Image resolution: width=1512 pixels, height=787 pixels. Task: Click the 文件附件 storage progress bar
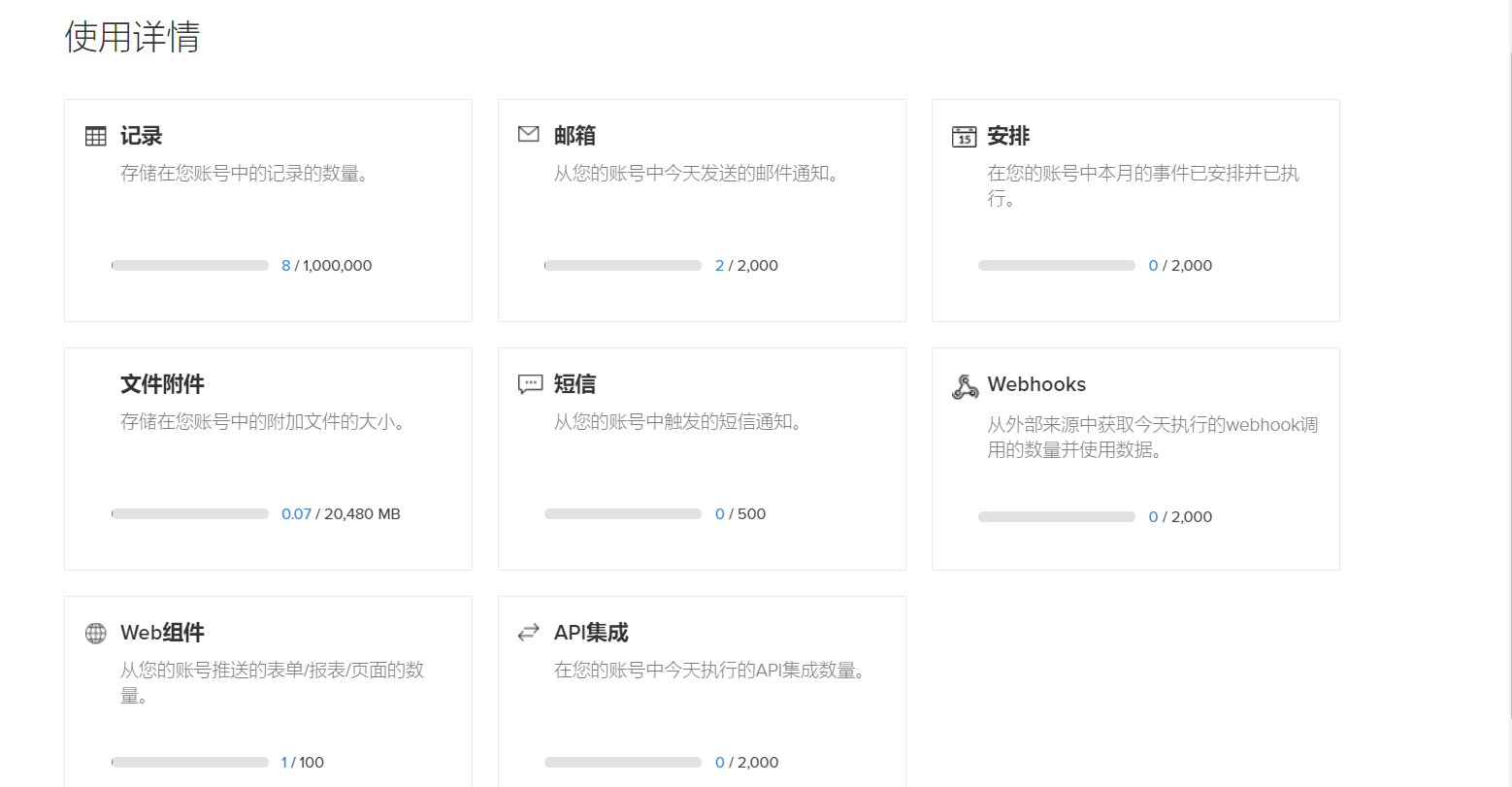coord(190,514)
